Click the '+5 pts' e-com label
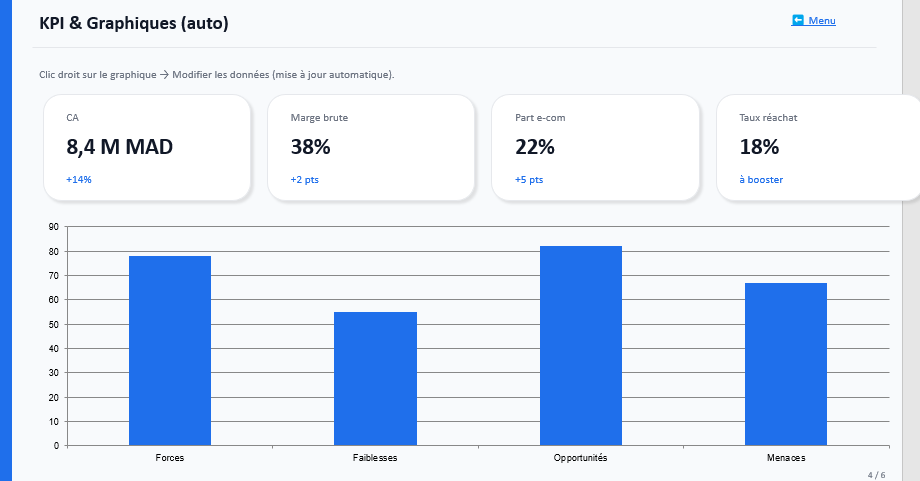Screen dimensions: 920x481 [529, 180]
